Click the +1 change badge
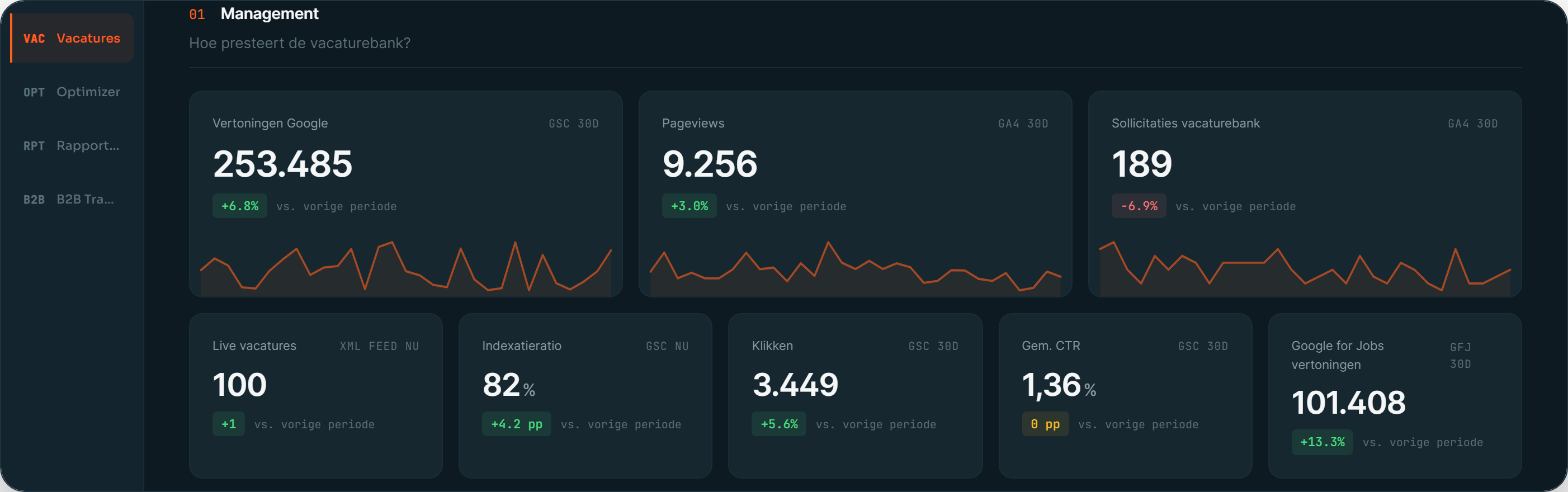Image resolution: width=1568 pixels, height=492 pixels. point(228,424)
